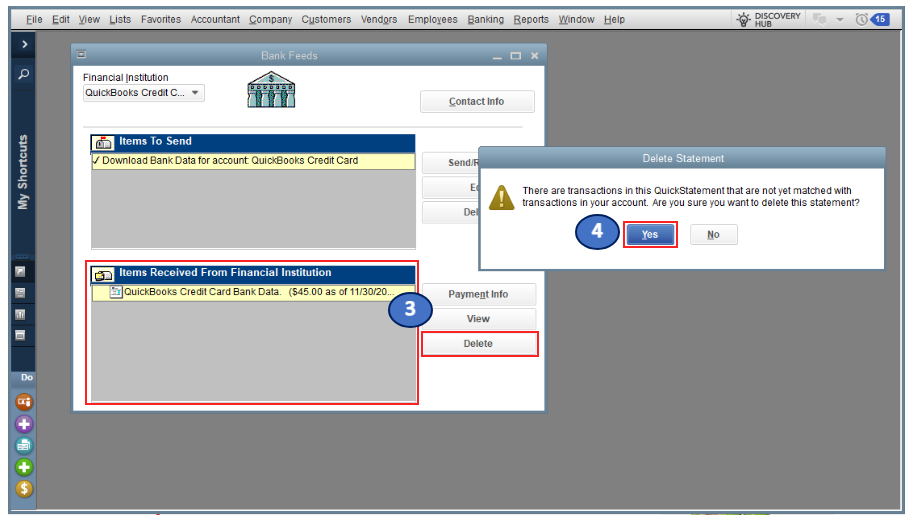The width and height of the screenshot is (911, 522).
Task: Maximize the Bank Feeds window
Action: coord(515,56)
